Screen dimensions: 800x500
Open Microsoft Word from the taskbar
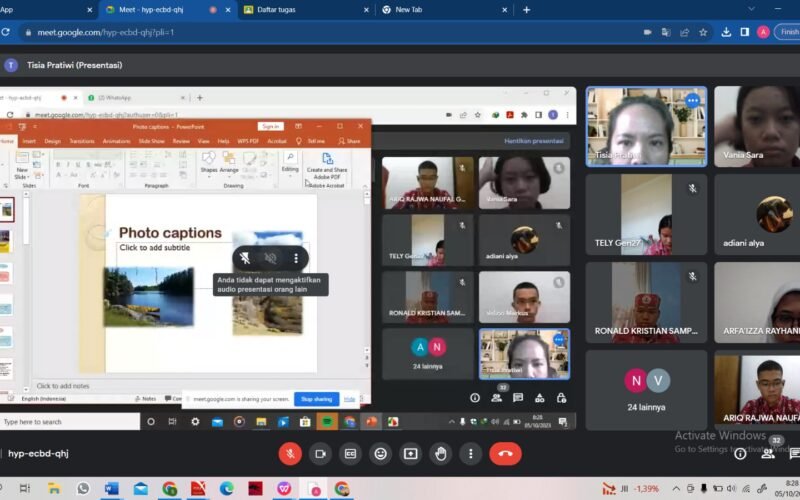(x=111, y=488)
